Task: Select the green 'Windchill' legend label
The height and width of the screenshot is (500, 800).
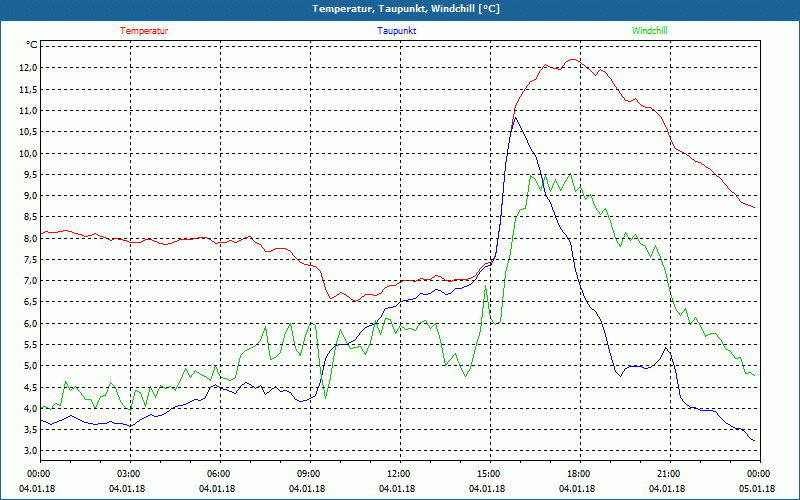Action: [x=649, y=31]
